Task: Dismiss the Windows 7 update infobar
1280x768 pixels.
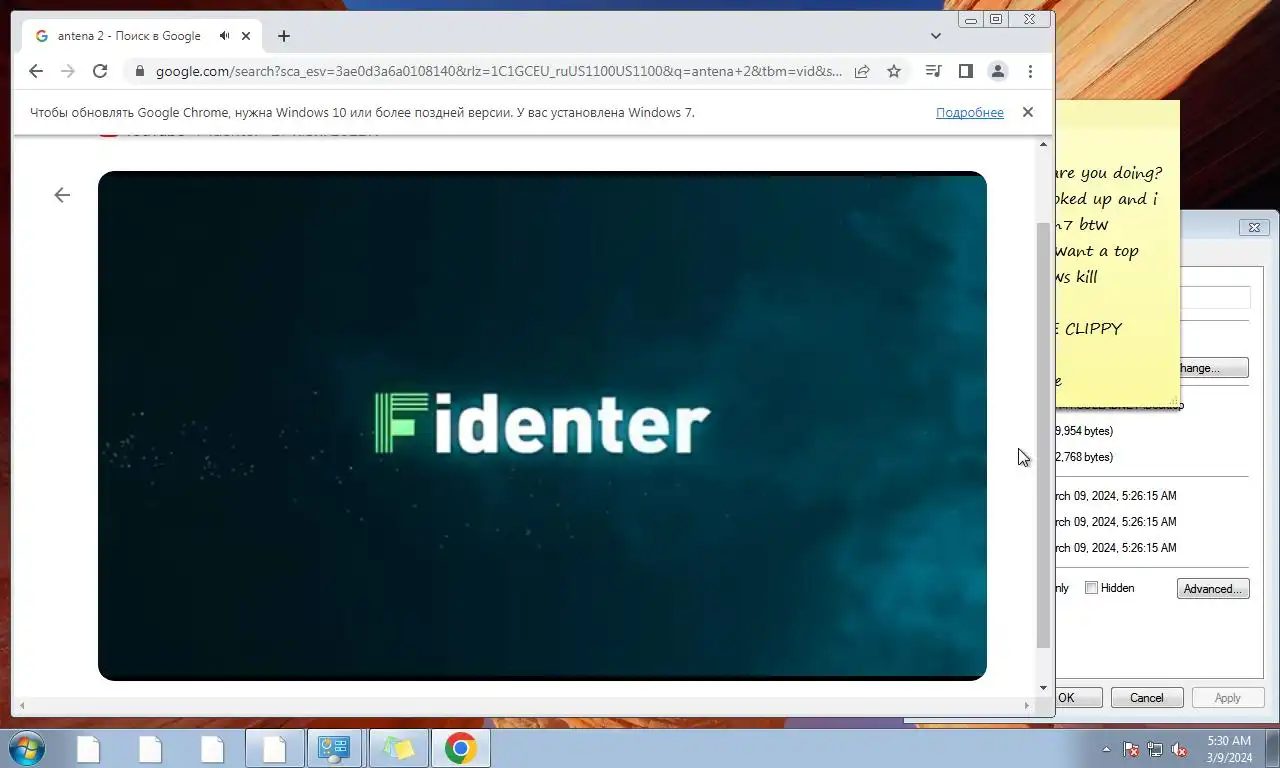Action: click(x=1027, y=112)
